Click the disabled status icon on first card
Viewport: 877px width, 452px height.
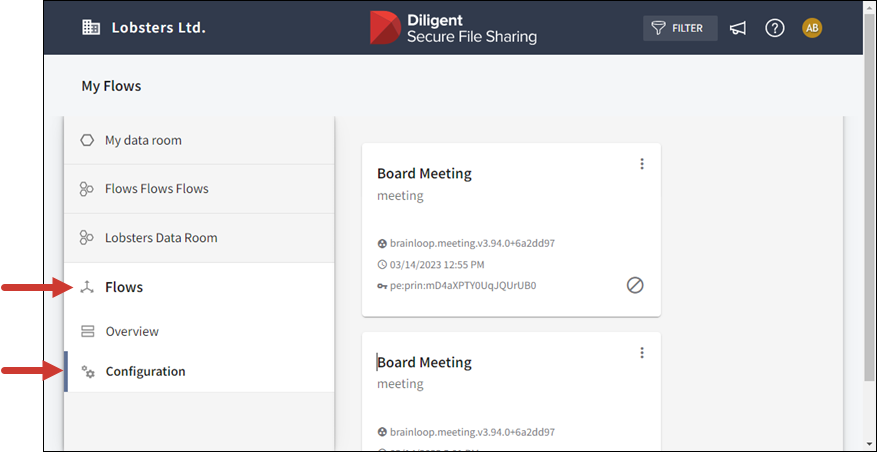(x=635, y=285)
